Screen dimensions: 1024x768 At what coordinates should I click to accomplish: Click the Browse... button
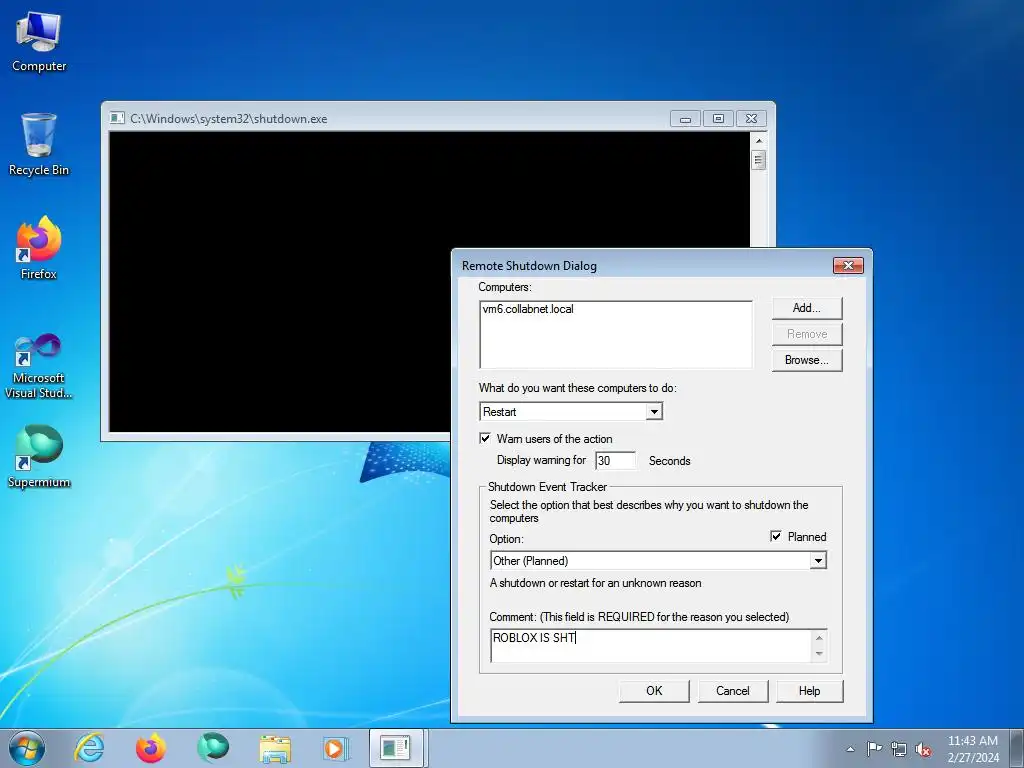click(807, 360)
